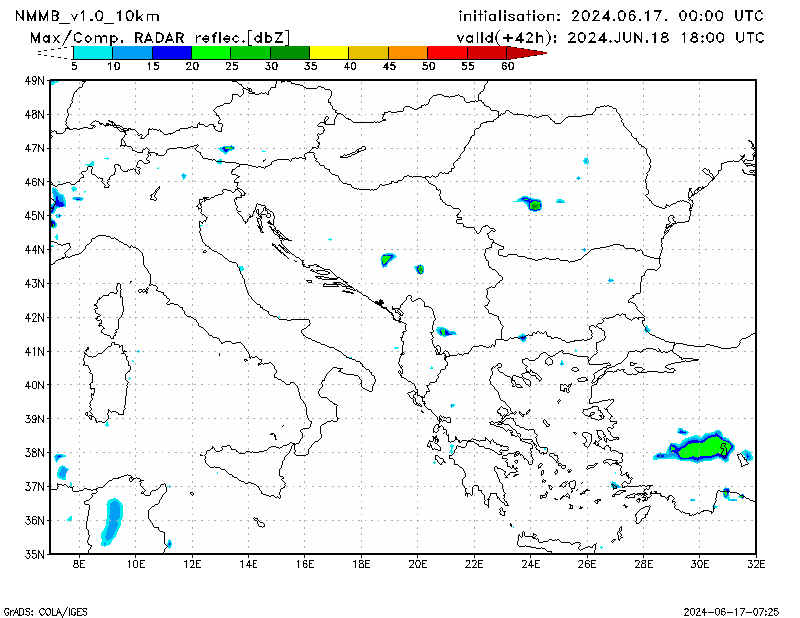The image size is (800, 618).
Task: Select the elongated blue echo near 9E, 36N
Action: (112, 520)
